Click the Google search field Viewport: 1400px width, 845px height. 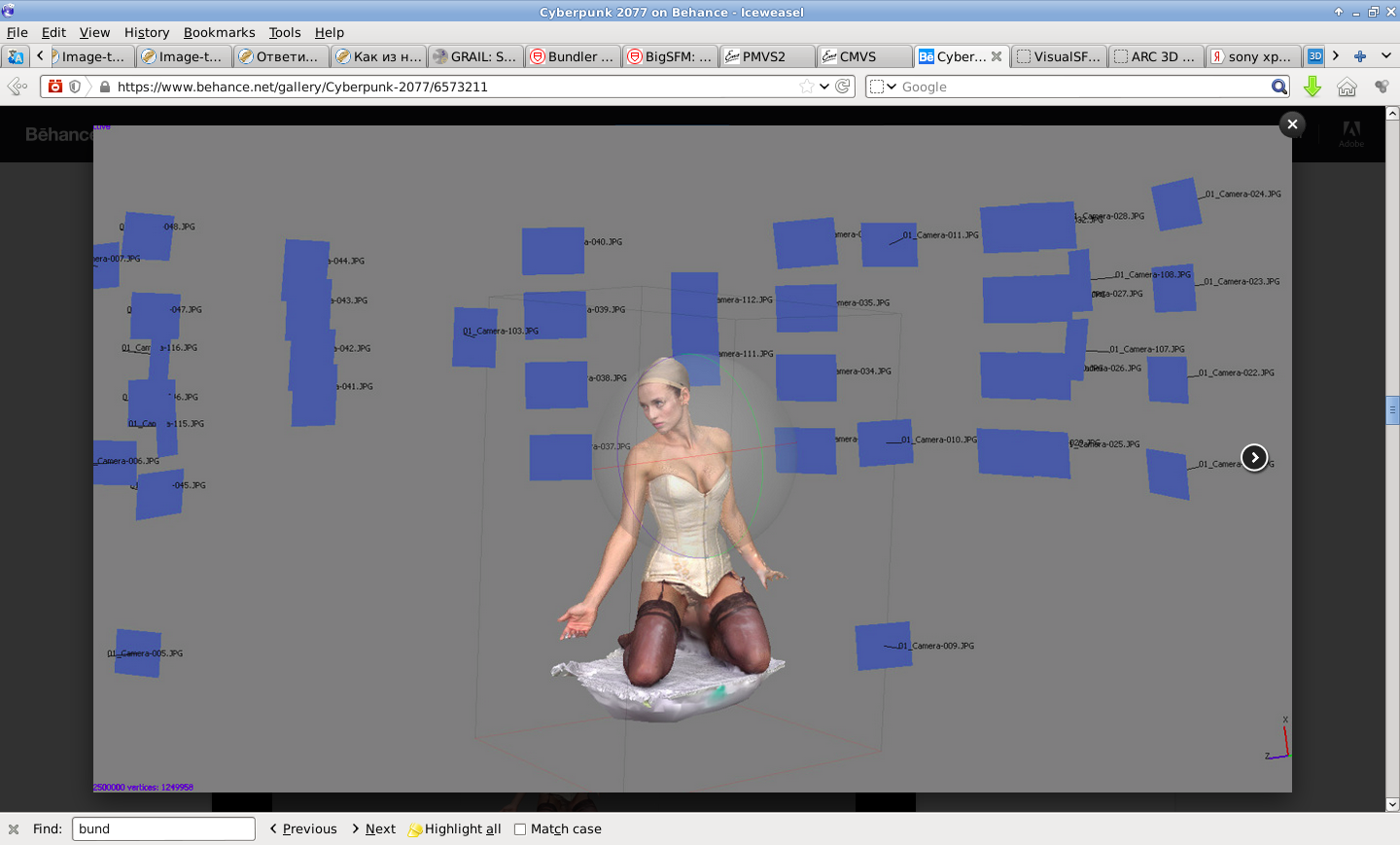[1084, 87]
